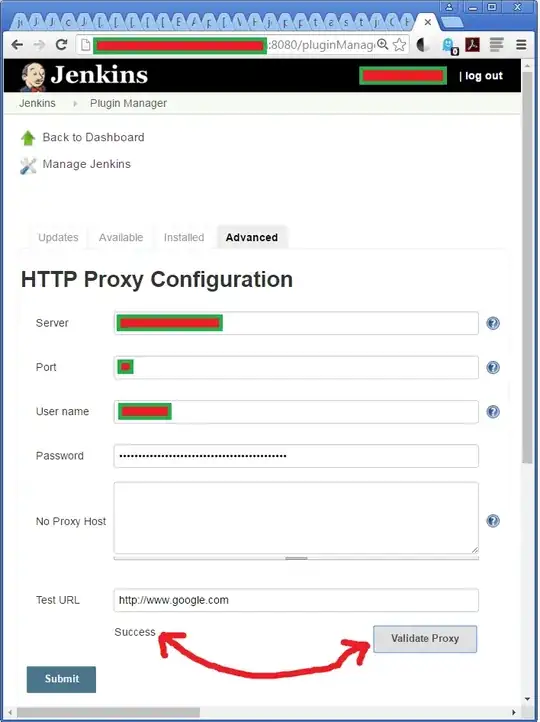The height and width of the screenshot is (722, 540).
Task: Open the Chrome hamburger menu
Action: click(521, 45)
